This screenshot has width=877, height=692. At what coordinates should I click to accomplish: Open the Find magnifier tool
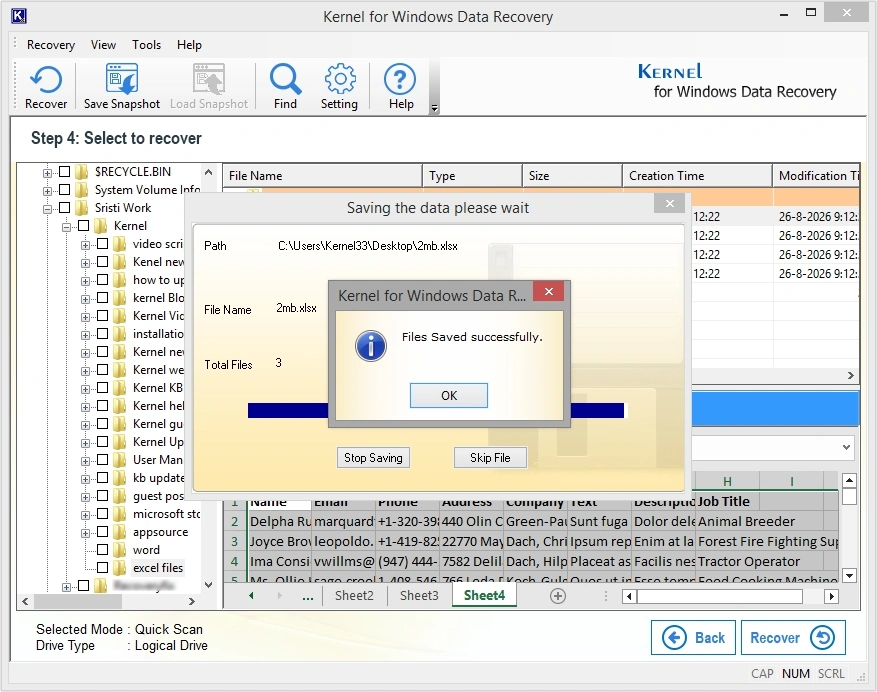pyautogui.click(x=285, y=87)
